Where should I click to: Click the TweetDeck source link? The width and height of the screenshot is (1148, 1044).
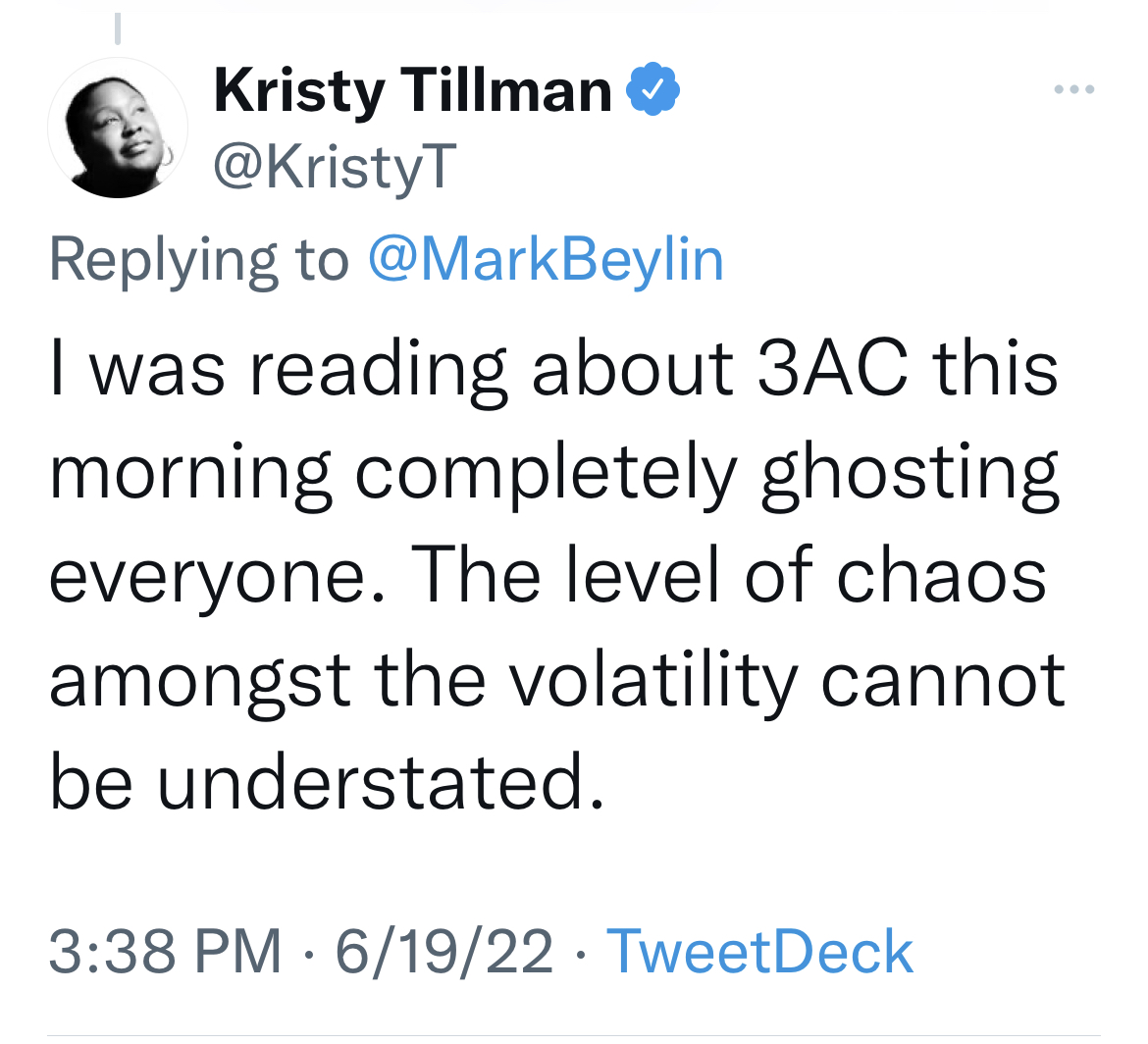click(x=760, y=951)
